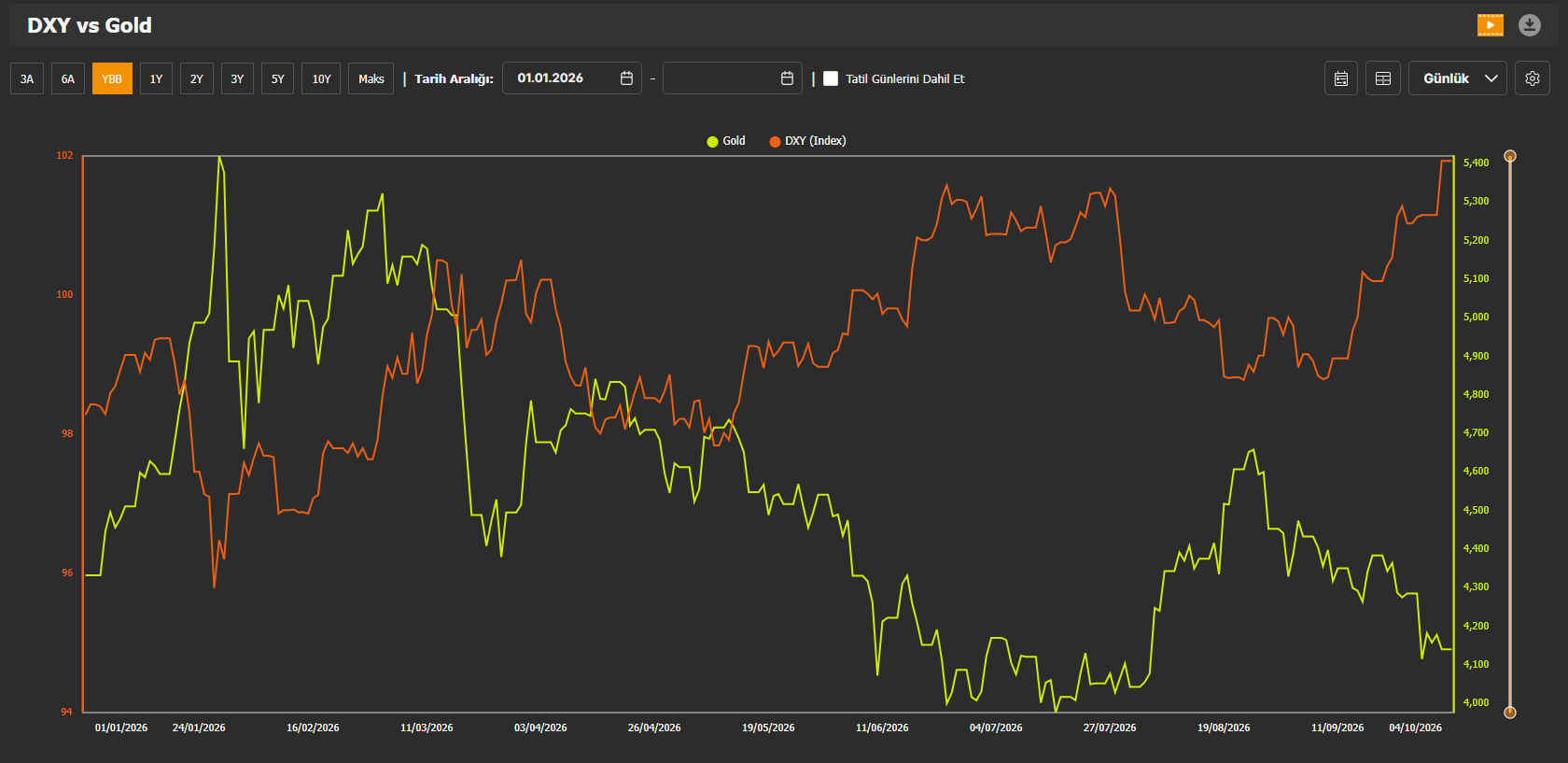Expand the Günlük frequency dropdown
The image size is (1568, 763).
(x=1458, y=78)
